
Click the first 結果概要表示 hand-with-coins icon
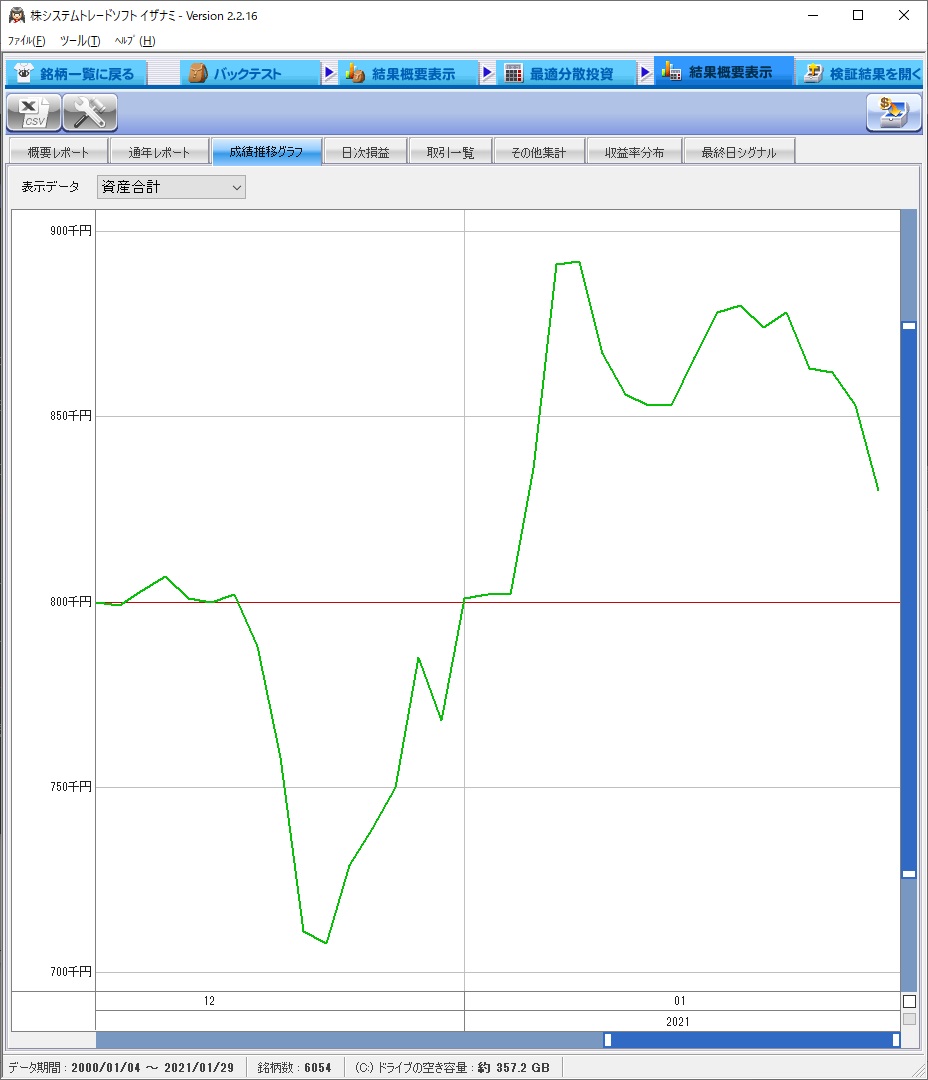(x=355, y=74)
